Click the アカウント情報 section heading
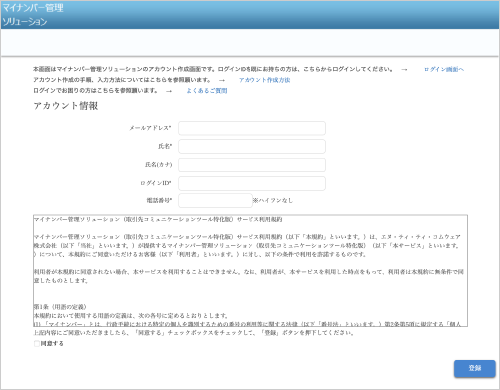This screenshot has height=390, width=500. coord(65,106)
